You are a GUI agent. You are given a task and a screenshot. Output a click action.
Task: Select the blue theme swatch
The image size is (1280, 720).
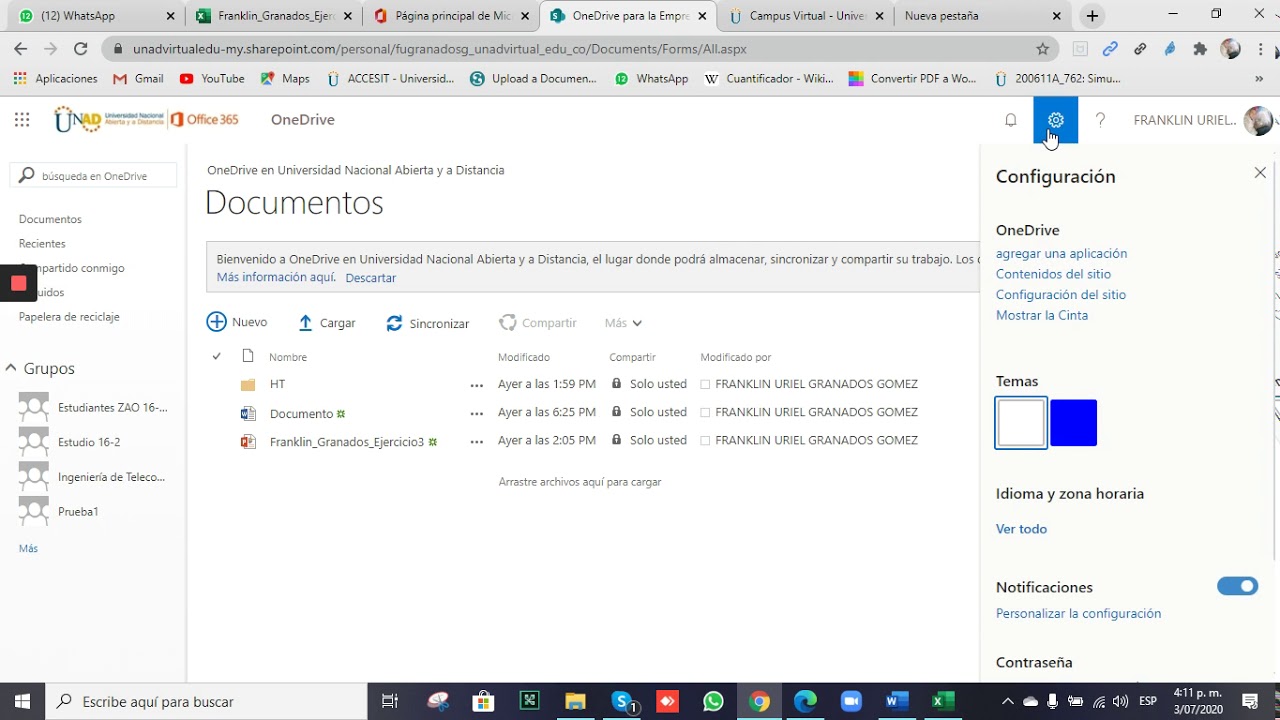[x=1074, y=422]
